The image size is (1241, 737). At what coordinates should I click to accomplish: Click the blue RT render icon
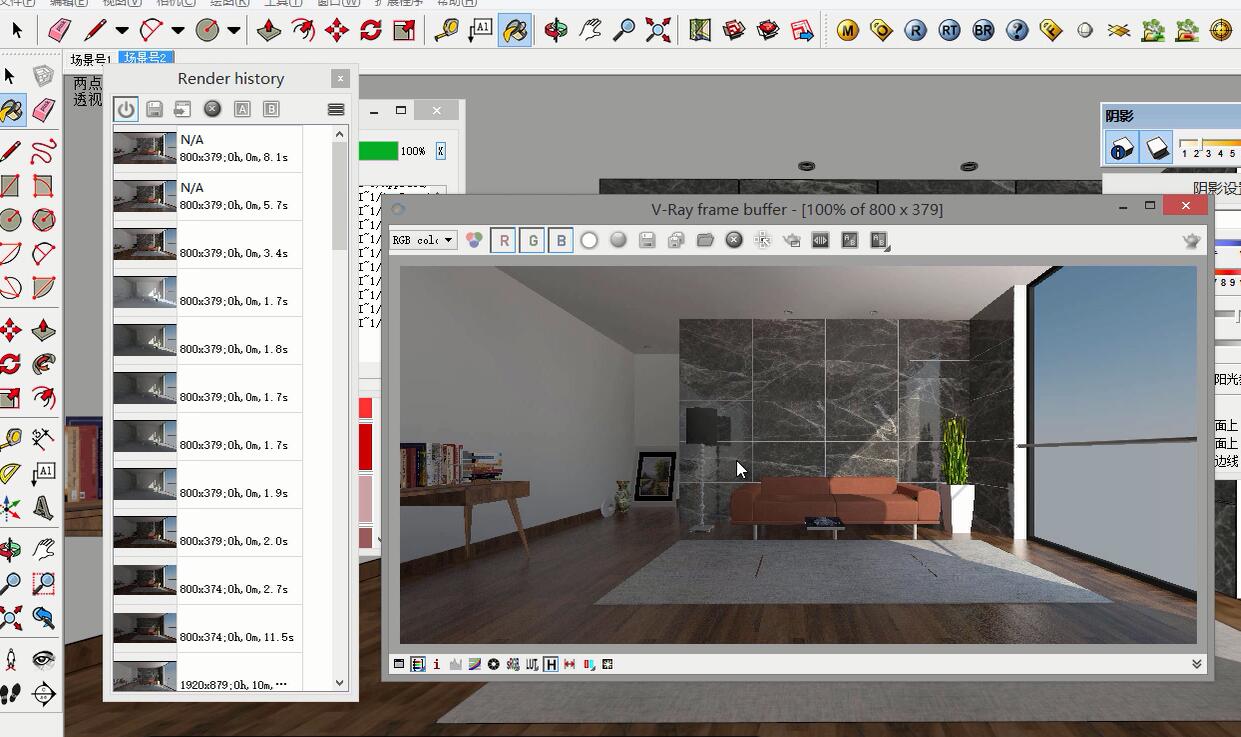949,30
